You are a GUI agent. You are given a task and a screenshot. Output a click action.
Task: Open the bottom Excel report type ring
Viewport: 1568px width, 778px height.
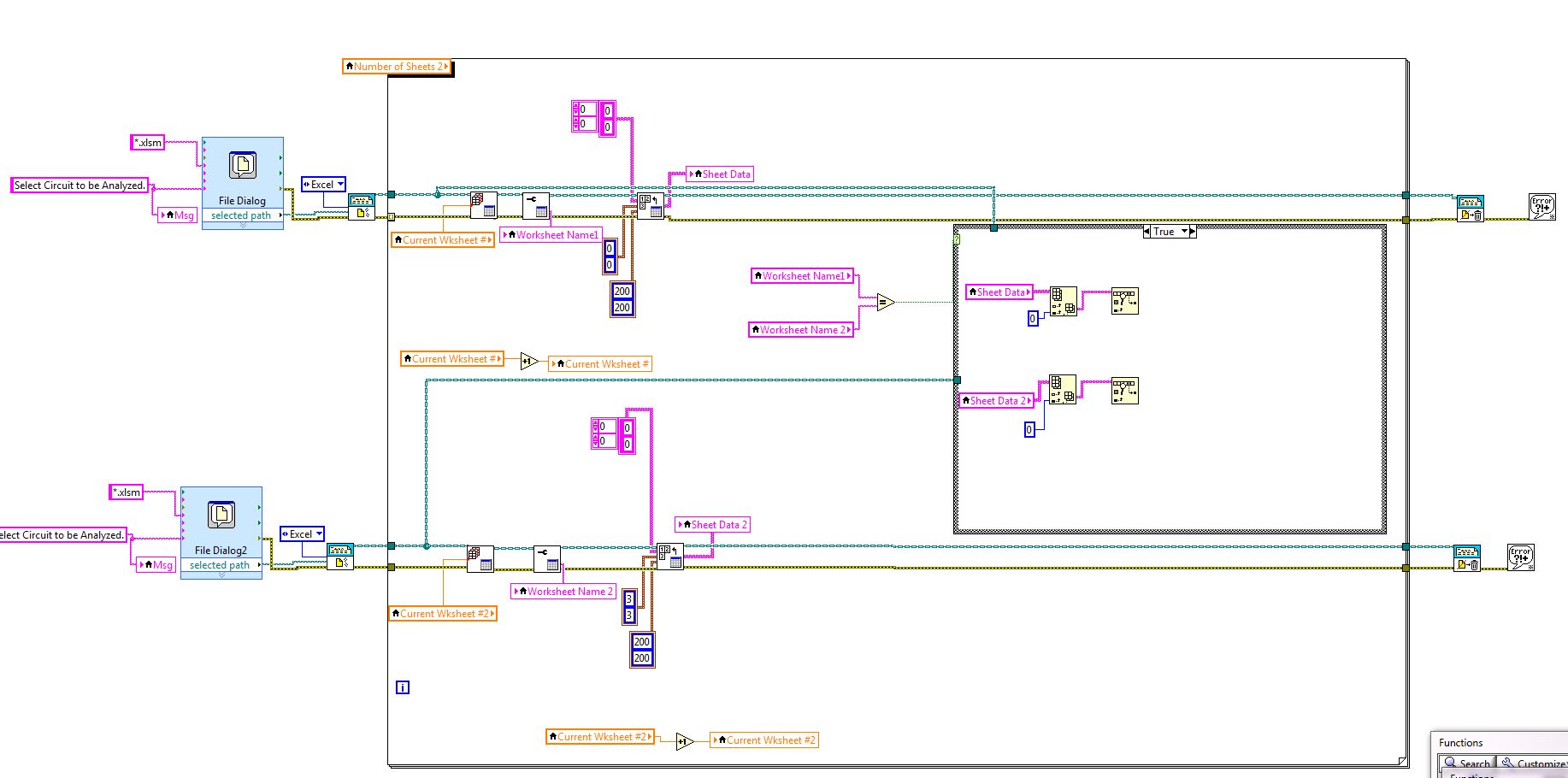tap(302, 534)
